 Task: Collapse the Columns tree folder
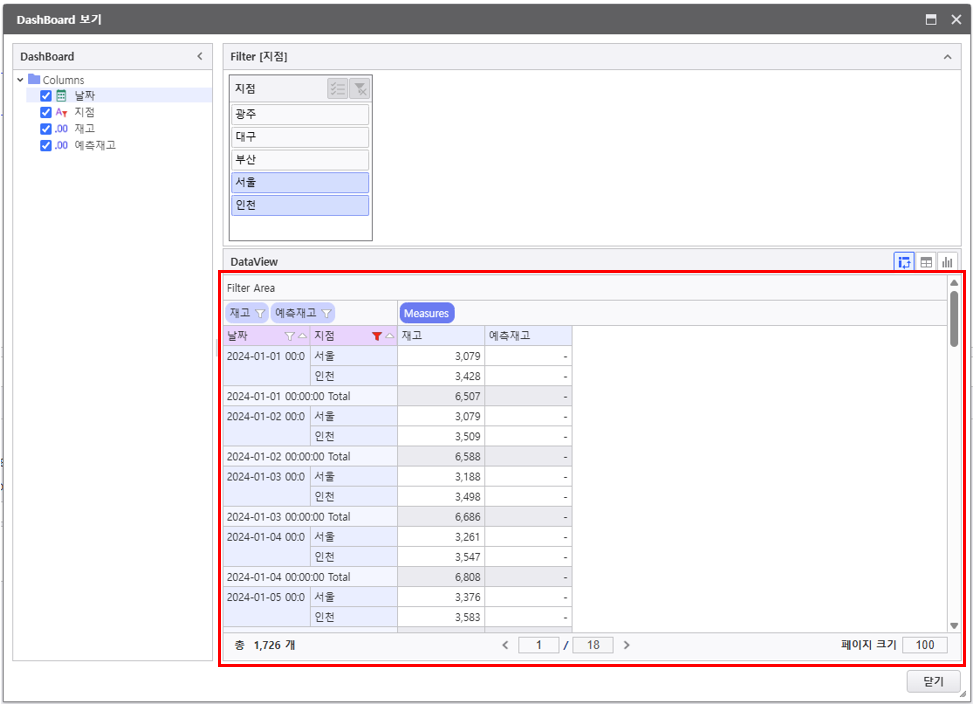pos(21,80)
